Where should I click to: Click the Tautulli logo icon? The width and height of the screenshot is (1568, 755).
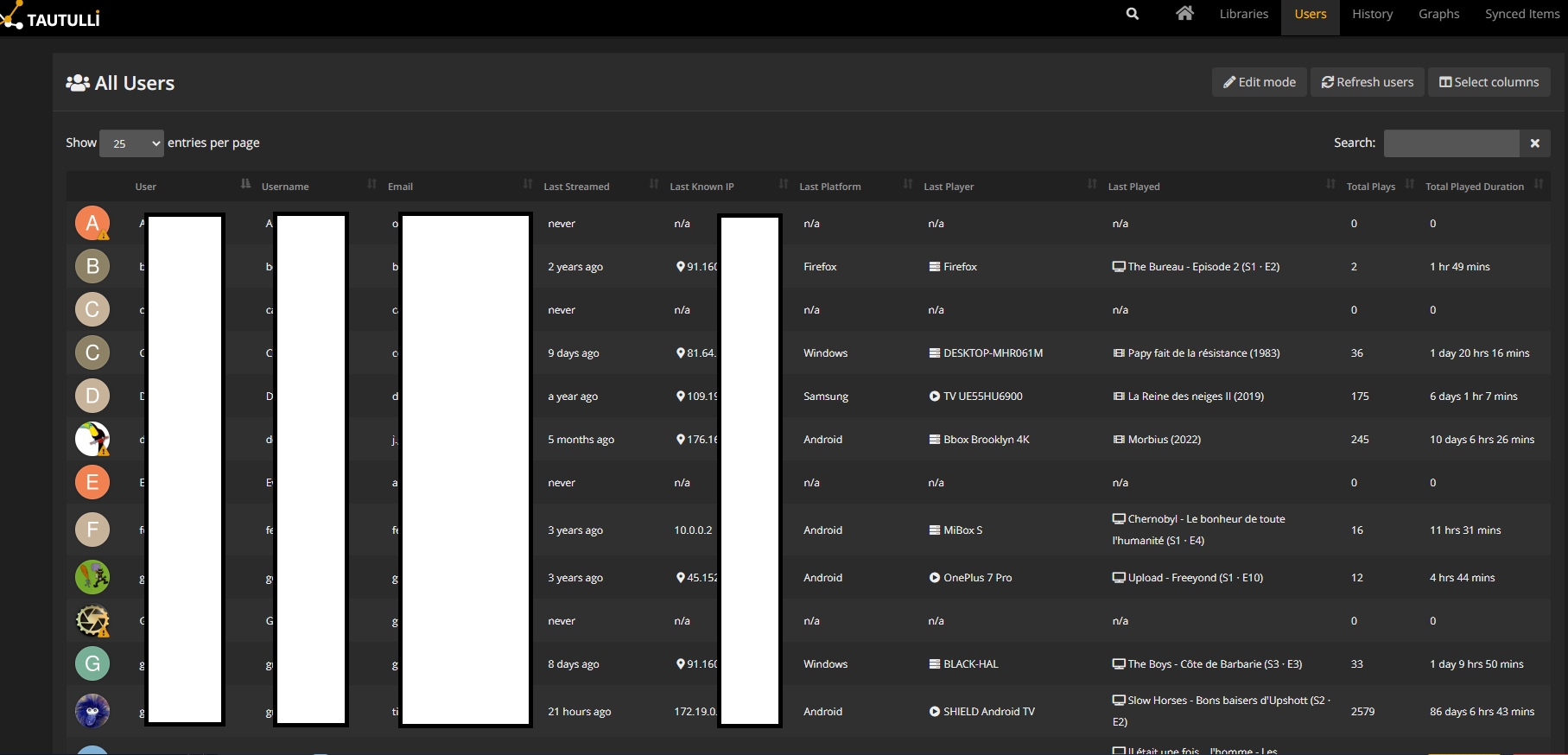pyautogui.click(x=12, y=16)
